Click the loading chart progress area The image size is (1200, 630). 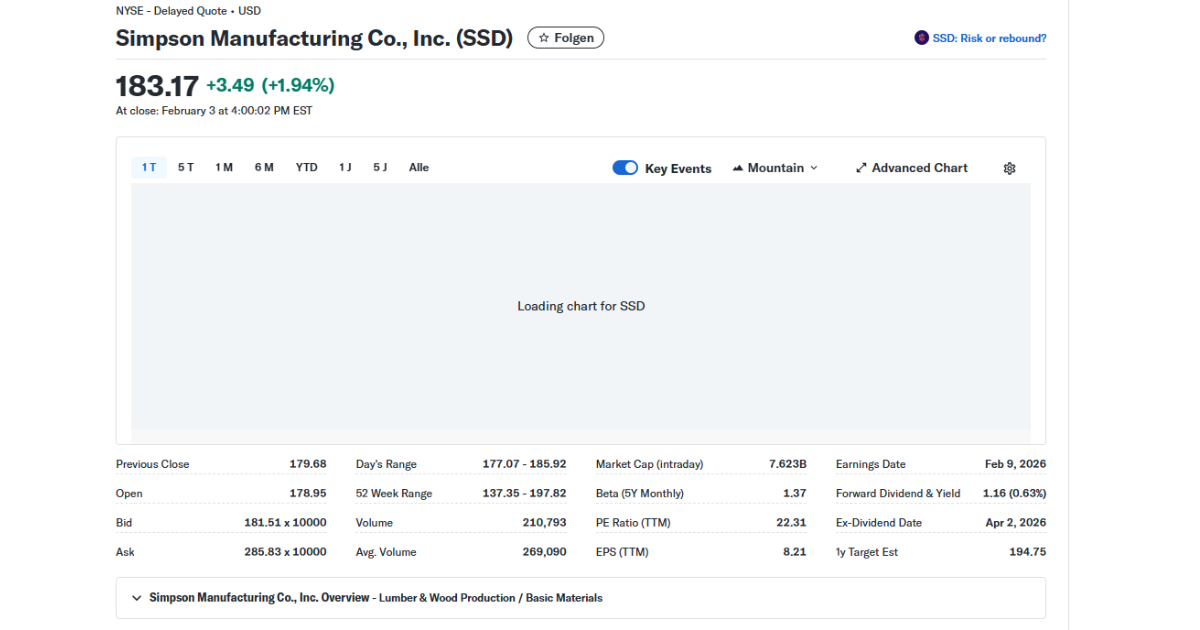click(x=580, y=306)
